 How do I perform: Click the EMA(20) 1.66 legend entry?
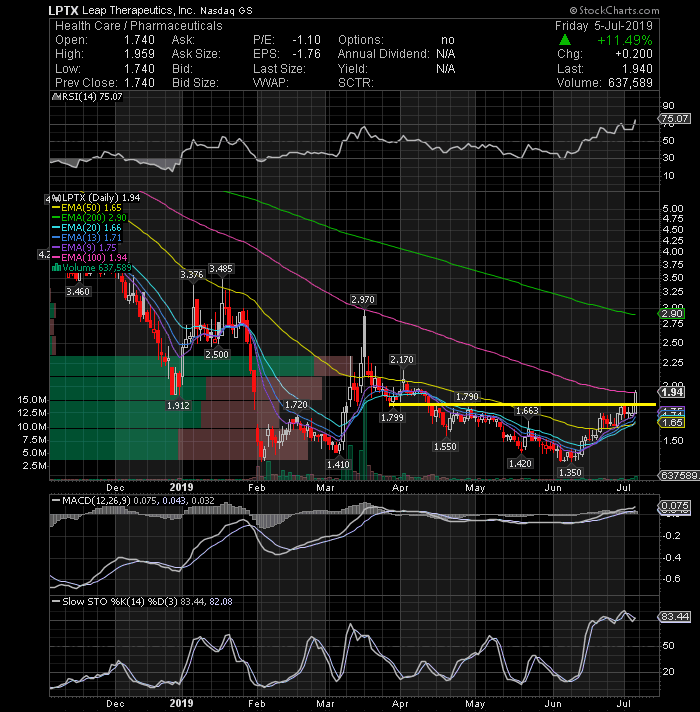(92, 228)
